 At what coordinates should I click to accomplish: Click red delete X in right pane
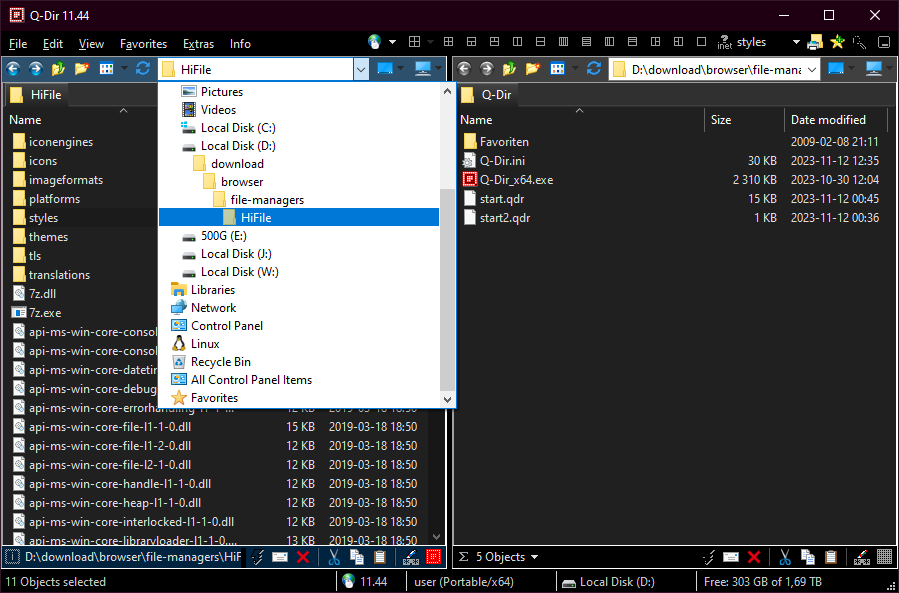tap(754, 557)
